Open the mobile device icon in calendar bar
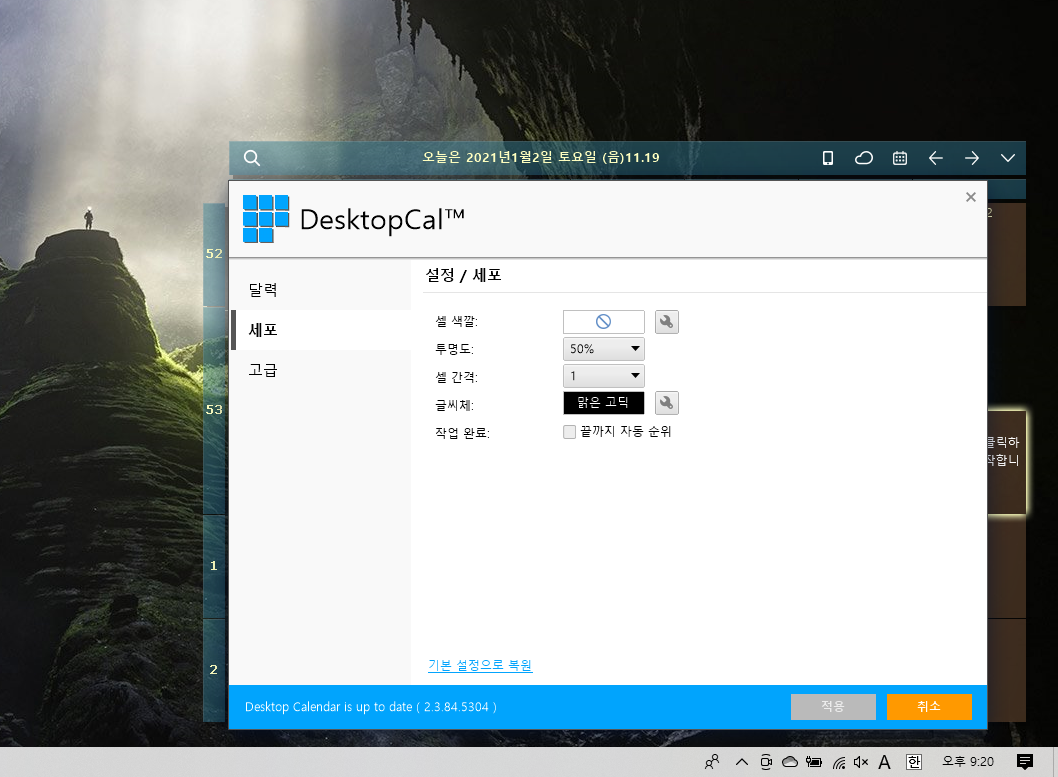The height and width of the screenshot is (777, 1058). 827,158
